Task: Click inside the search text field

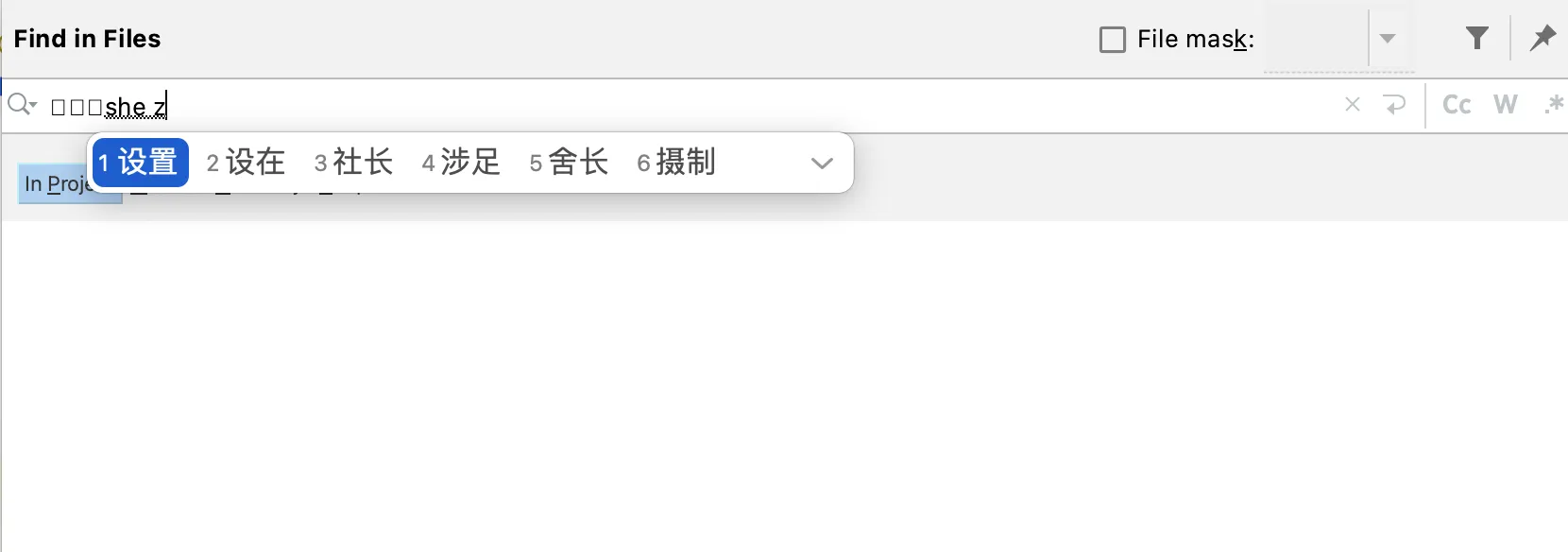Action: click(690, 105)
